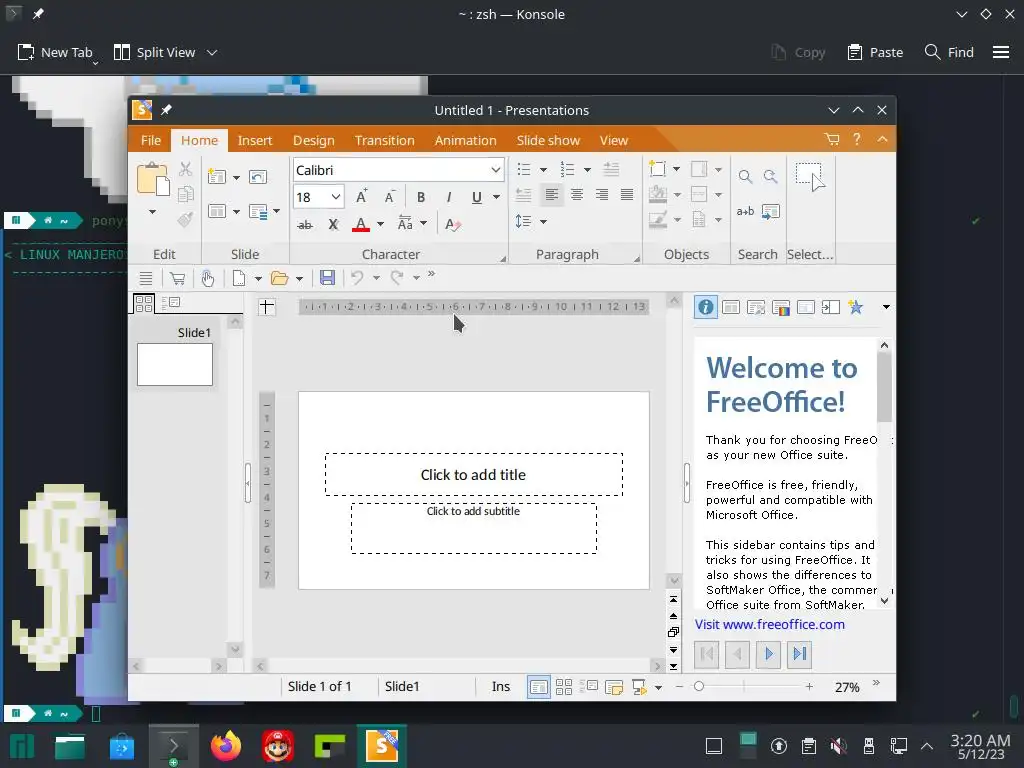Jump to last tip in sidebar

click(799, 654)
